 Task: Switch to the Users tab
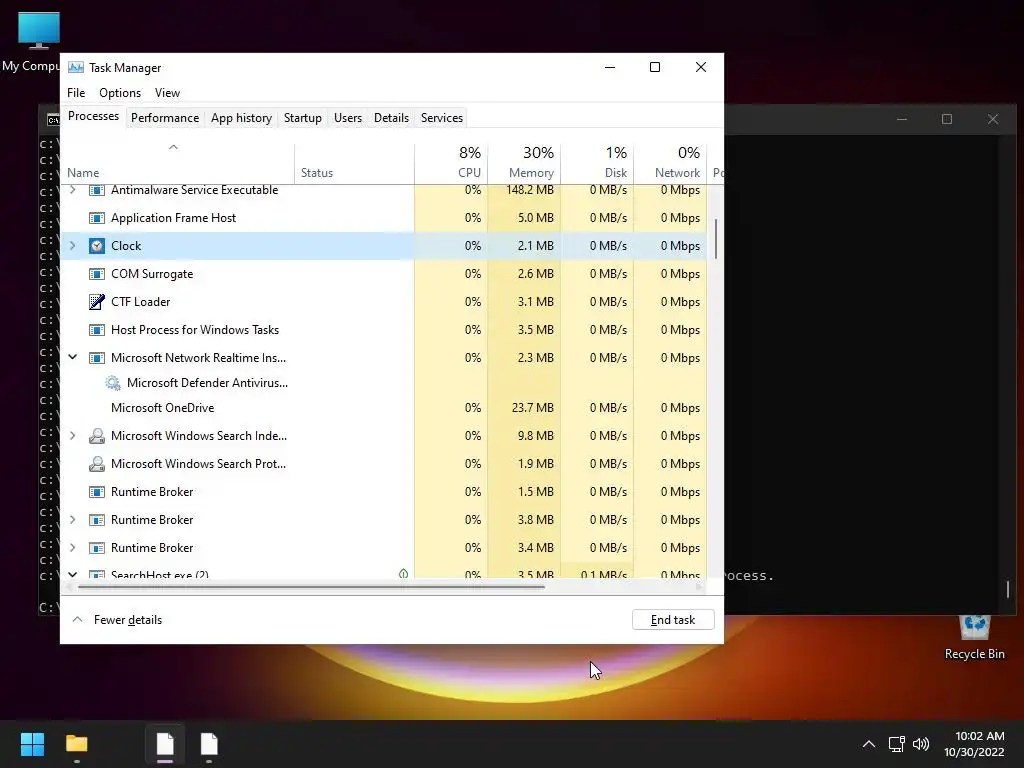click(347, 118)
